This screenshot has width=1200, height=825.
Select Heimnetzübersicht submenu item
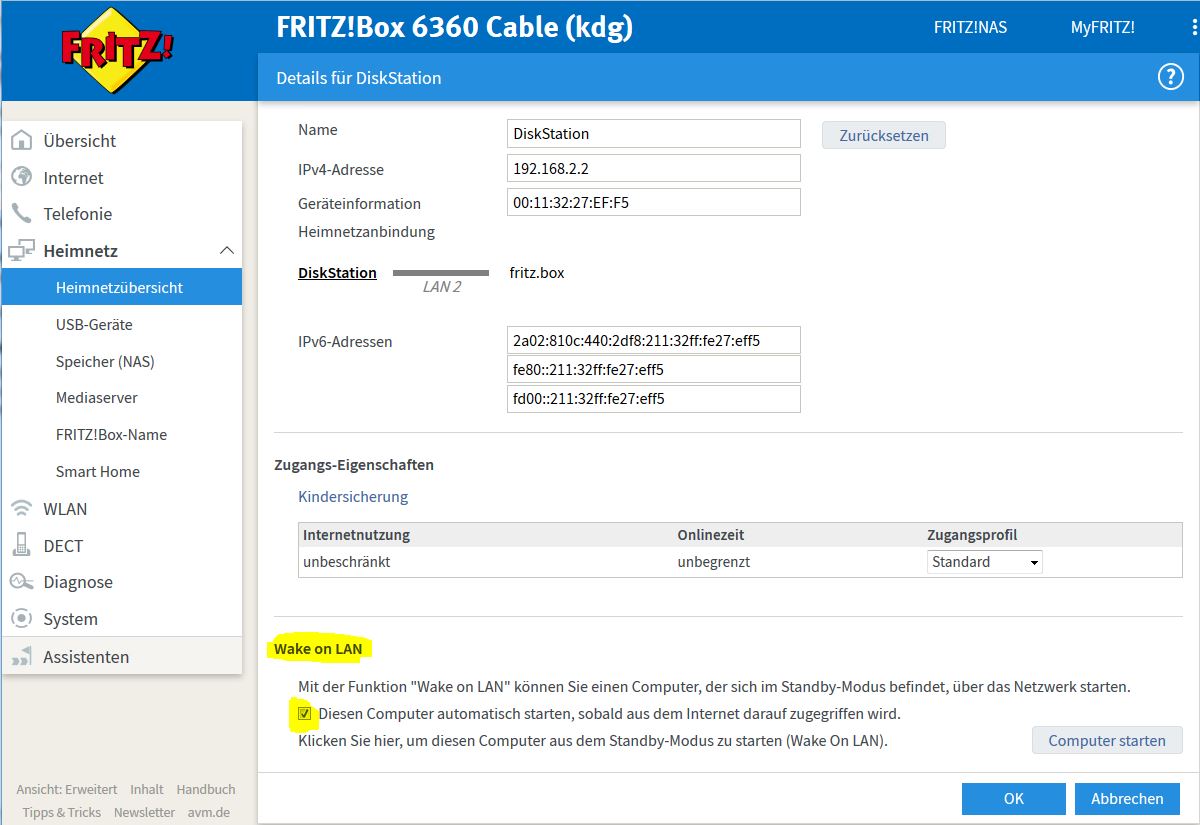point(121,287)
